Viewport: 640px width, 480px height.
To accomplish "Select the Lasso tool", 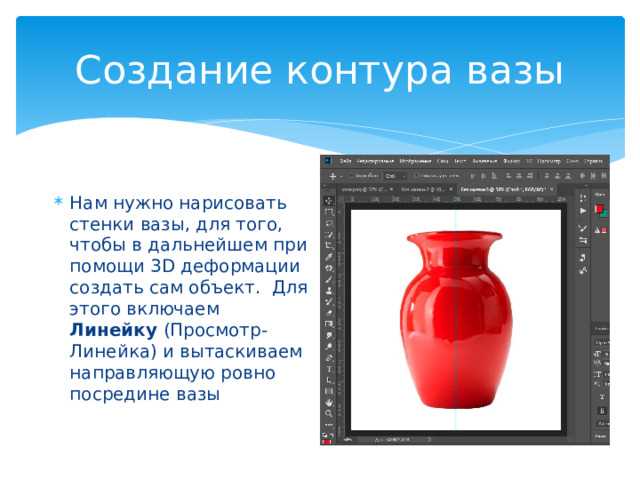I will [x=329, y=223].
